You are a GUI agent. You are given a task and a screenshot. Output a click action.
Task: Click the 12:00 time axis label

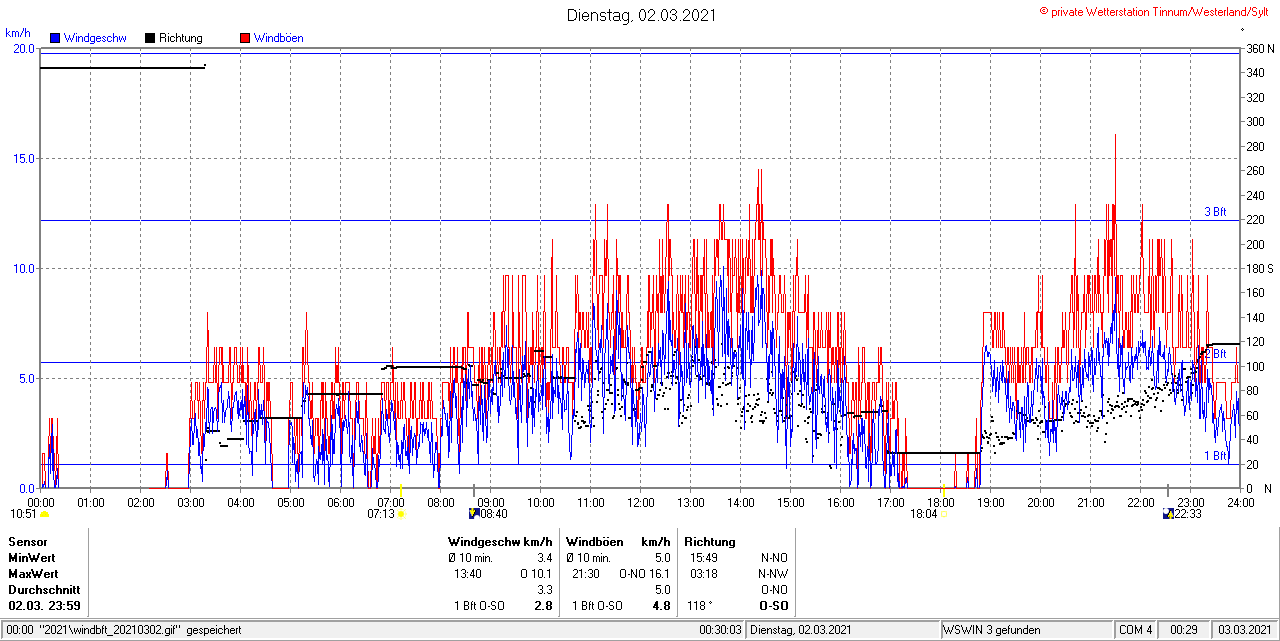(641, 501)
